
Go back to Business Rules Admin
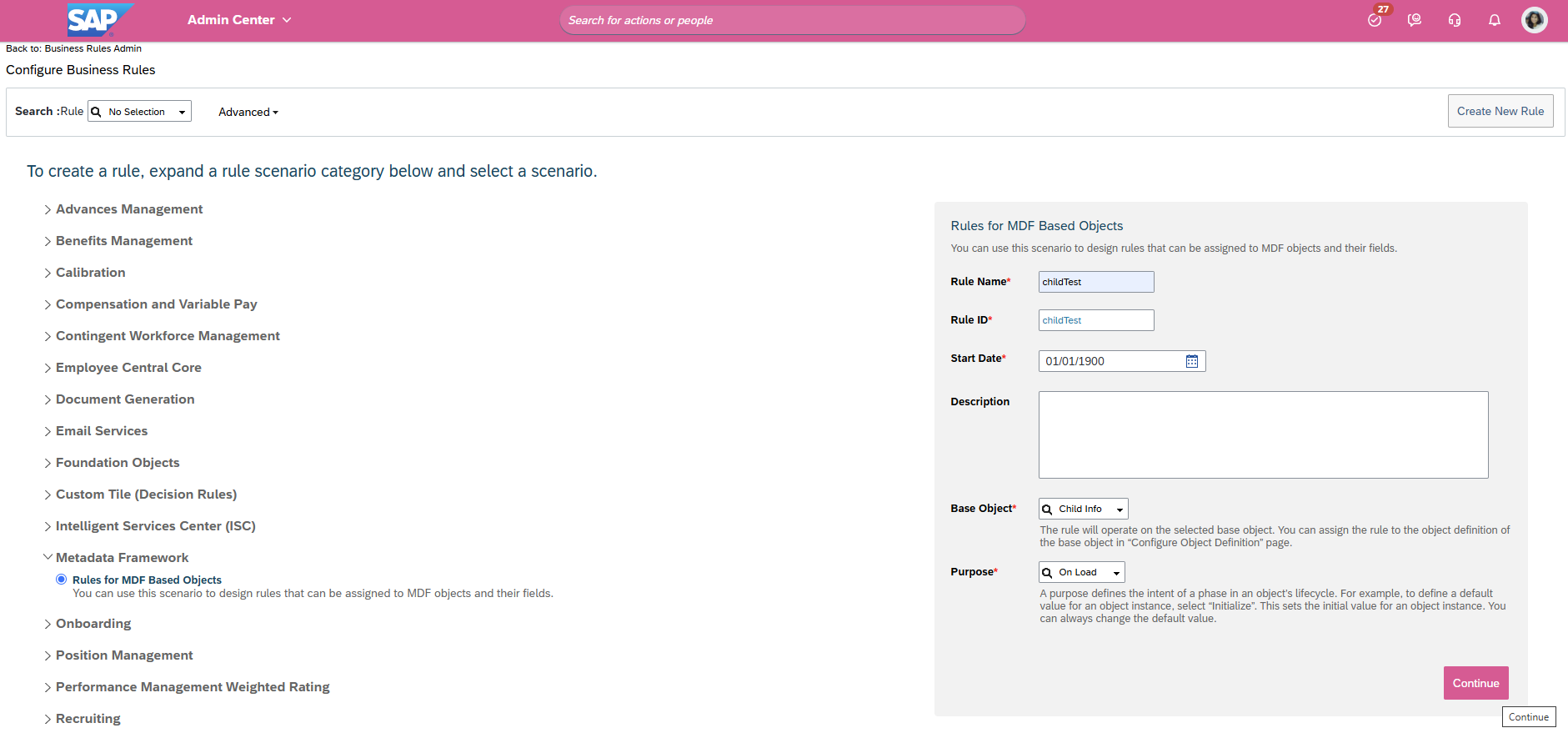[73, 48]
